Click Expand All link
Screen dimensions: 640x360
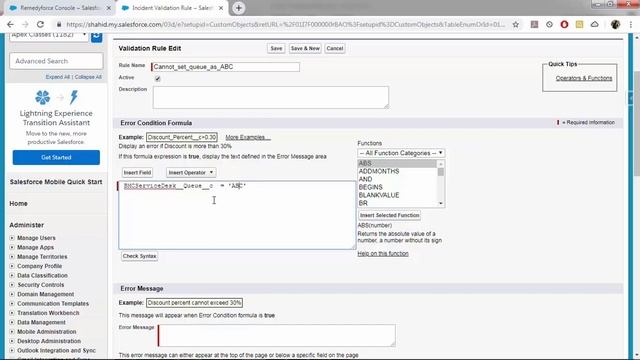pyautogui.click(x=58, y=77)
